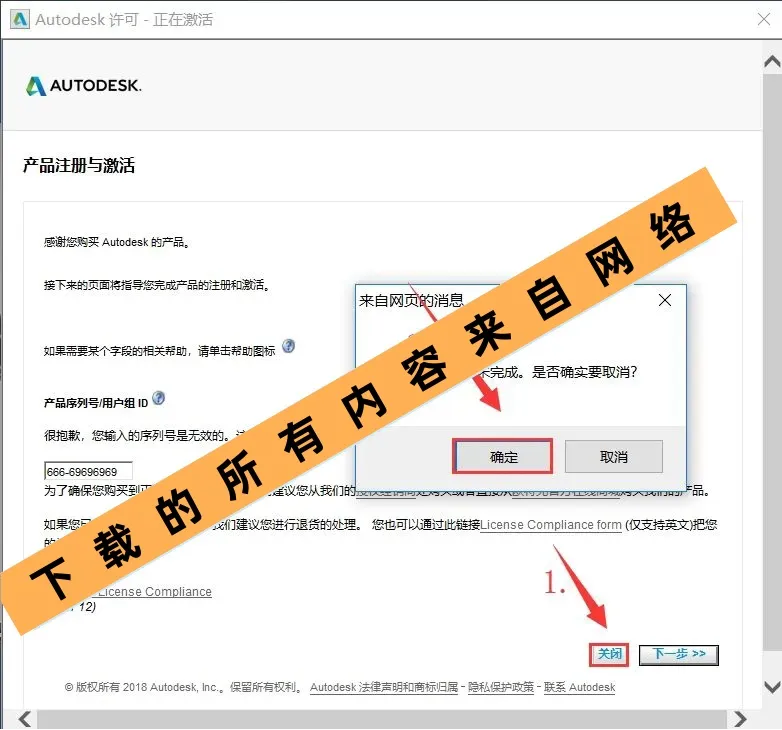Viewport: 782px width, 730px height.
Task: Click the vertical scrollbar up arrow
Action: [772, 61]
